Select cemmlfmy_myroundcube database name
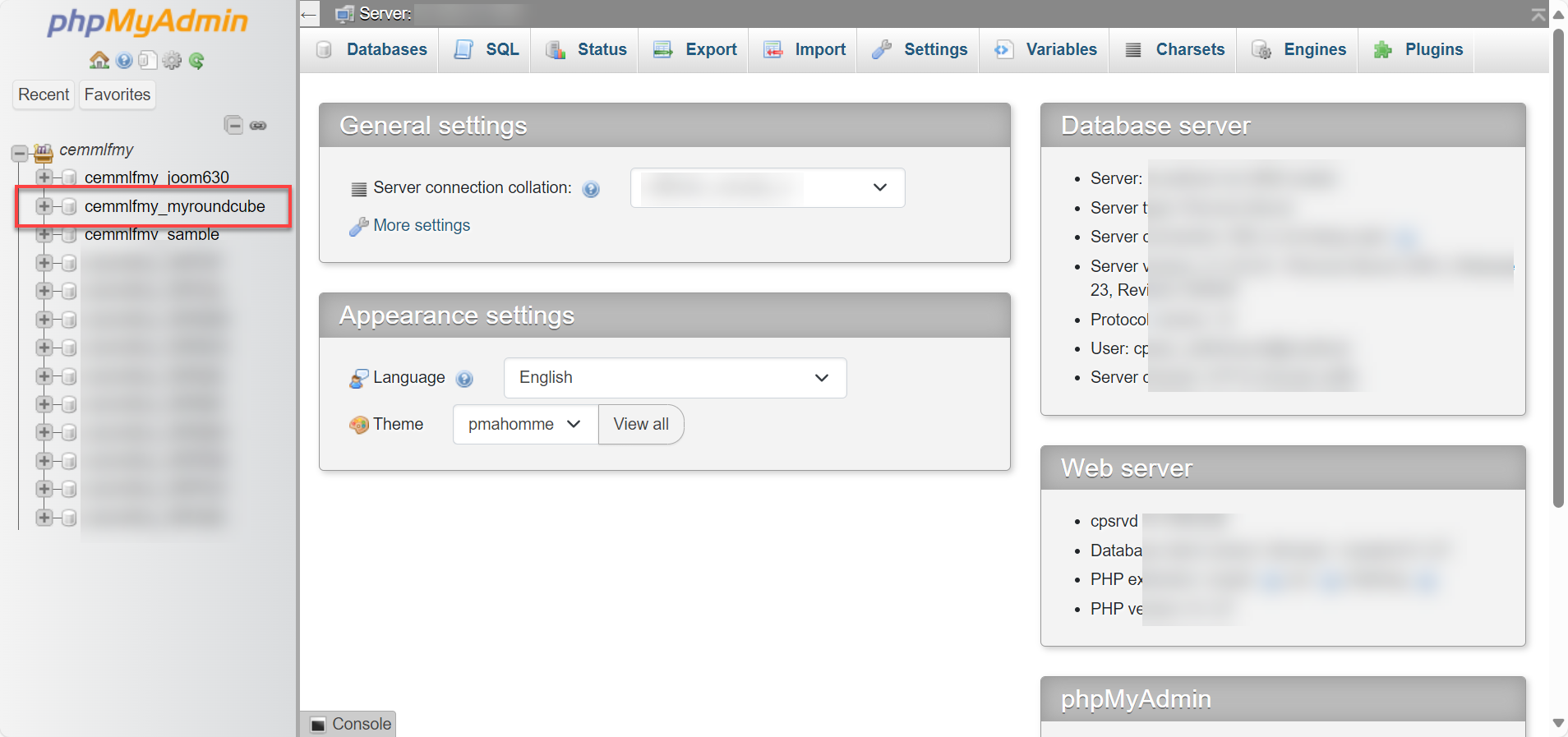This screenshot has width=1568, height=737. [175, 206]
